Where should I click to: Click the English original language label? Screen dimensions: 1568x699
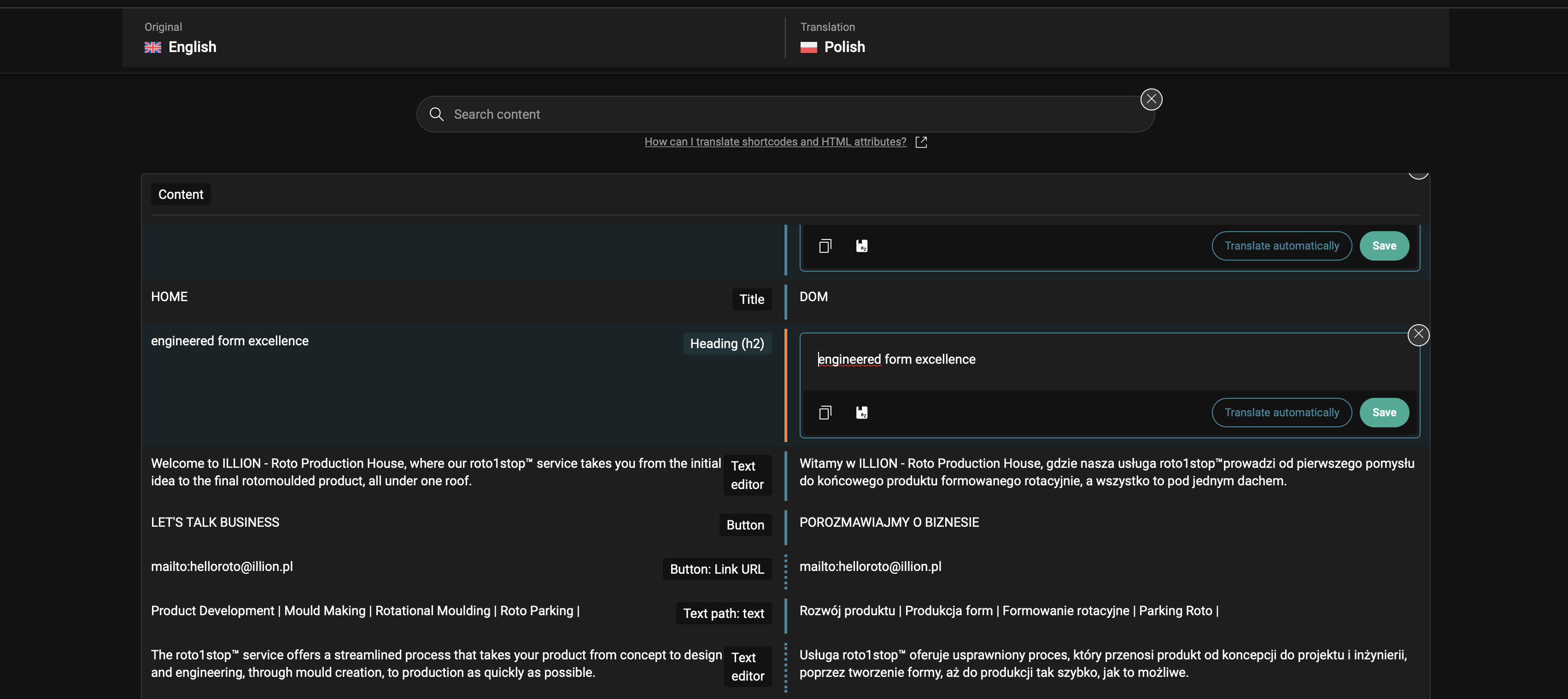pos(193,47)
